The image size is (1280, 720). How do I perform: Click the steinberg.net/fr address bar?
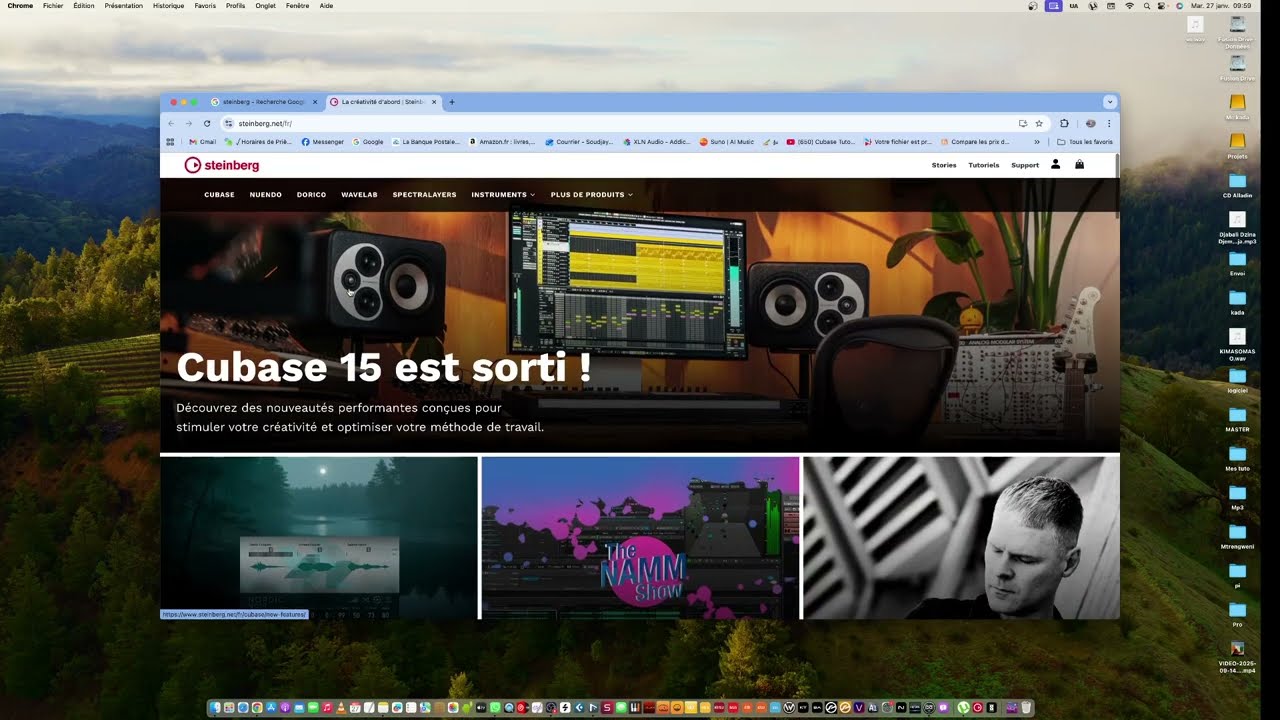(620, 123)
